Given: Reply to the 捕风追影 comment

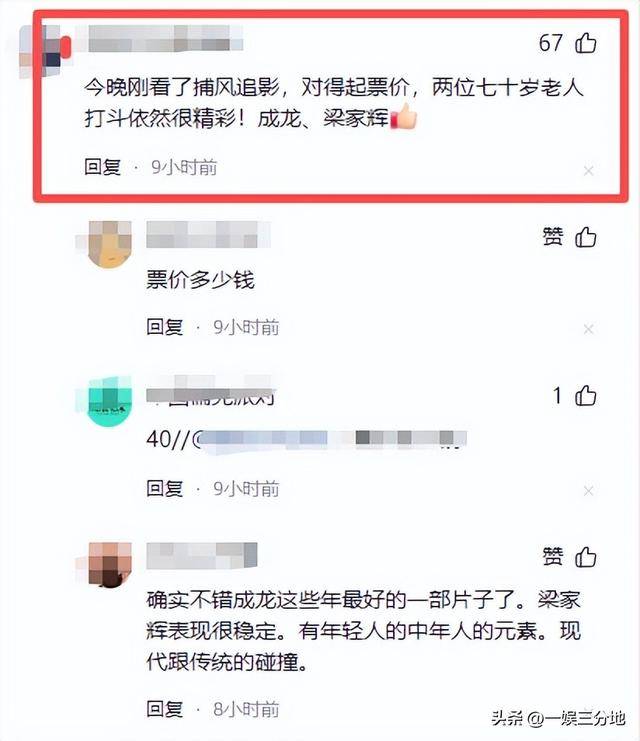Looking at the screenshot, I should [103, 167].
